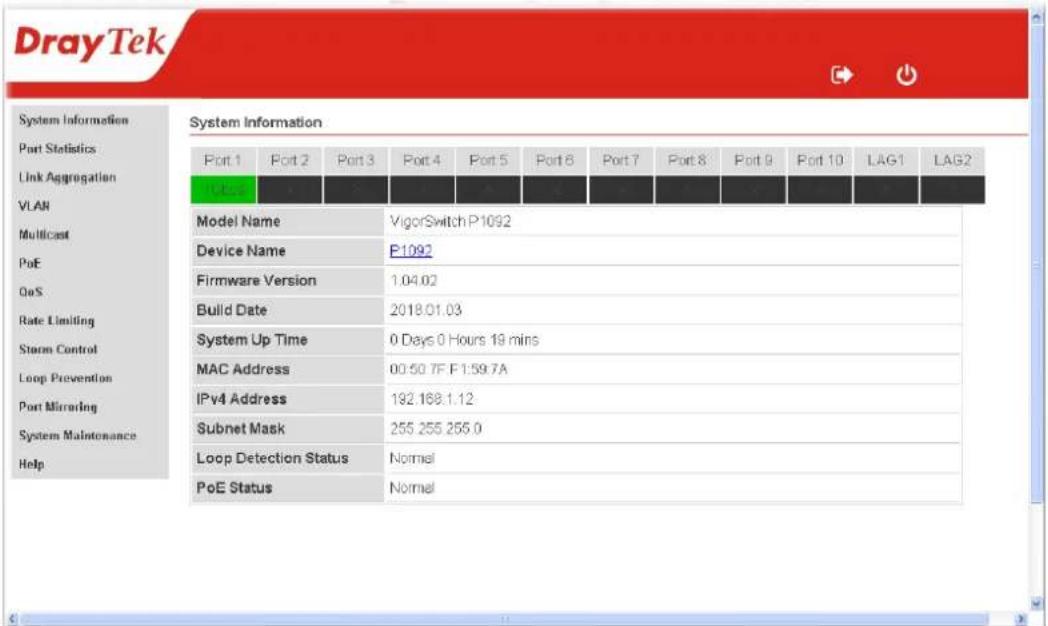Open PoE settings from sidebar
Image resolution: width=1048 pixels, height=626 pixels.
coord(29,263)
